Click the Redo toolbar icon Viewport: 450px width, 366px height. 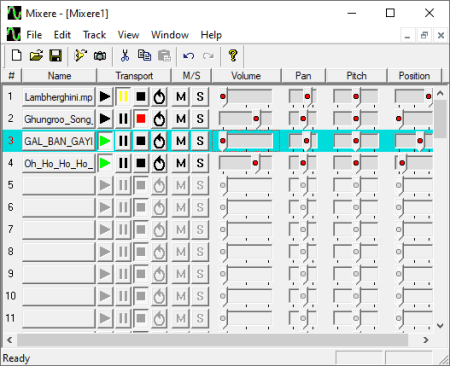(208, 55)
